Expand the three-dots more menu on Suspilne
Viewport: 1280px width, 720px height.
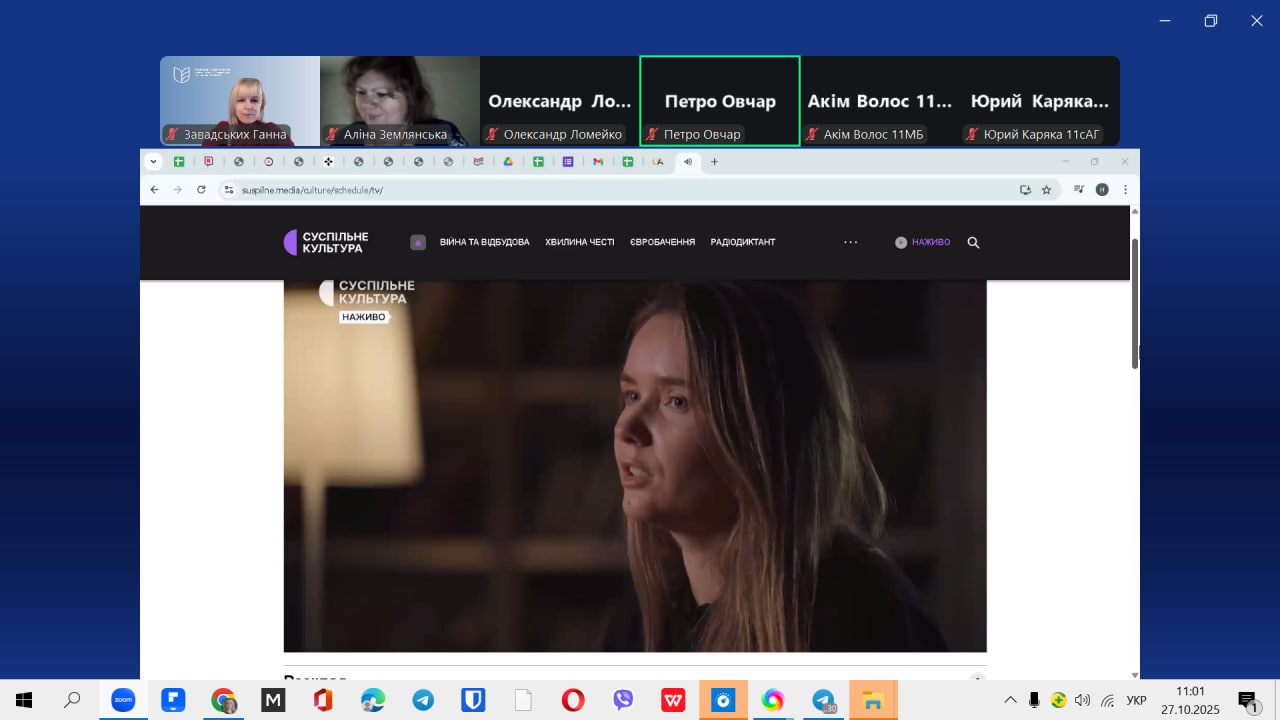tap(850, 242)
